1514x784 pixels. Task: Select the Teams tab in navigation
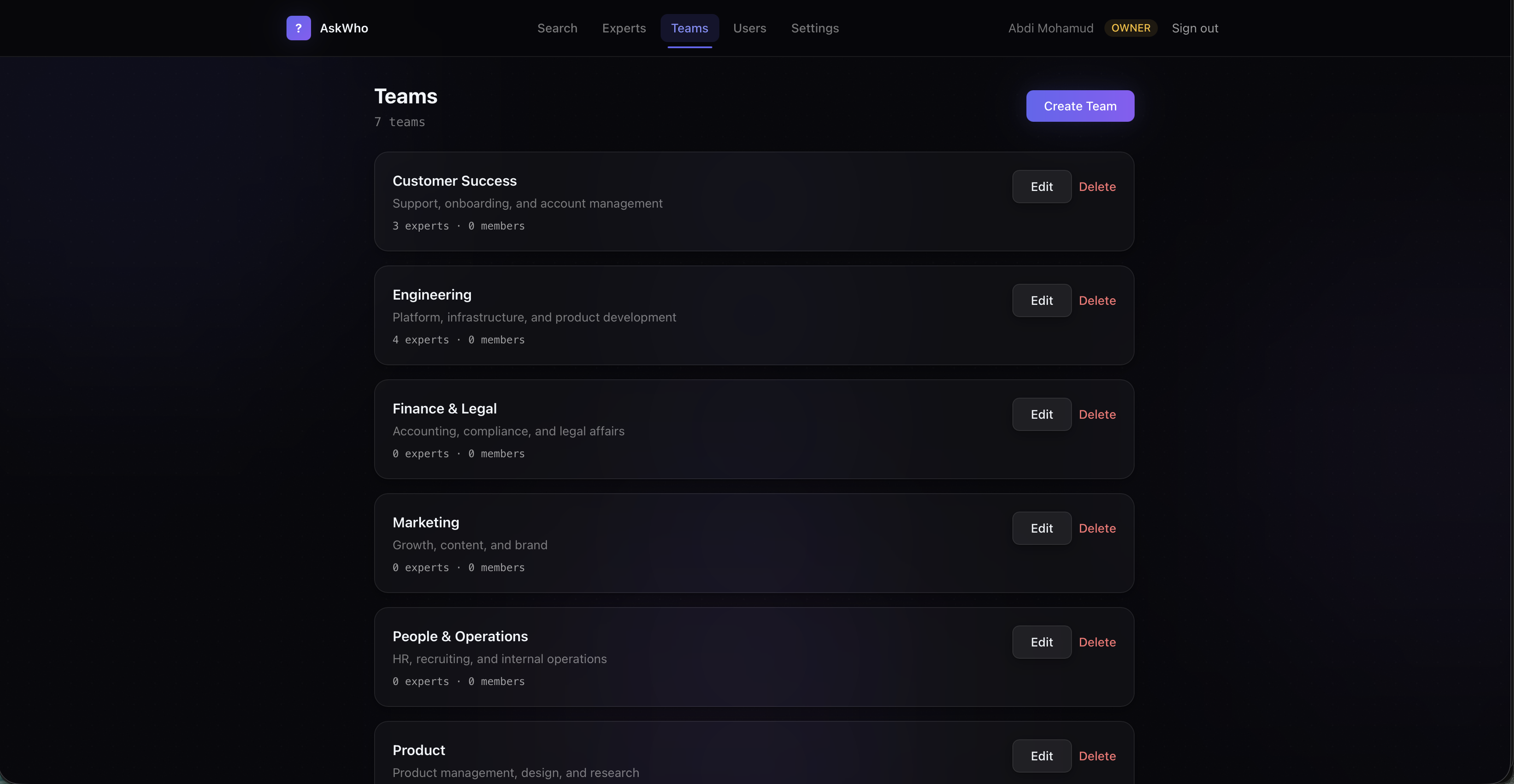pyautogui.click(x=690, y=28)
